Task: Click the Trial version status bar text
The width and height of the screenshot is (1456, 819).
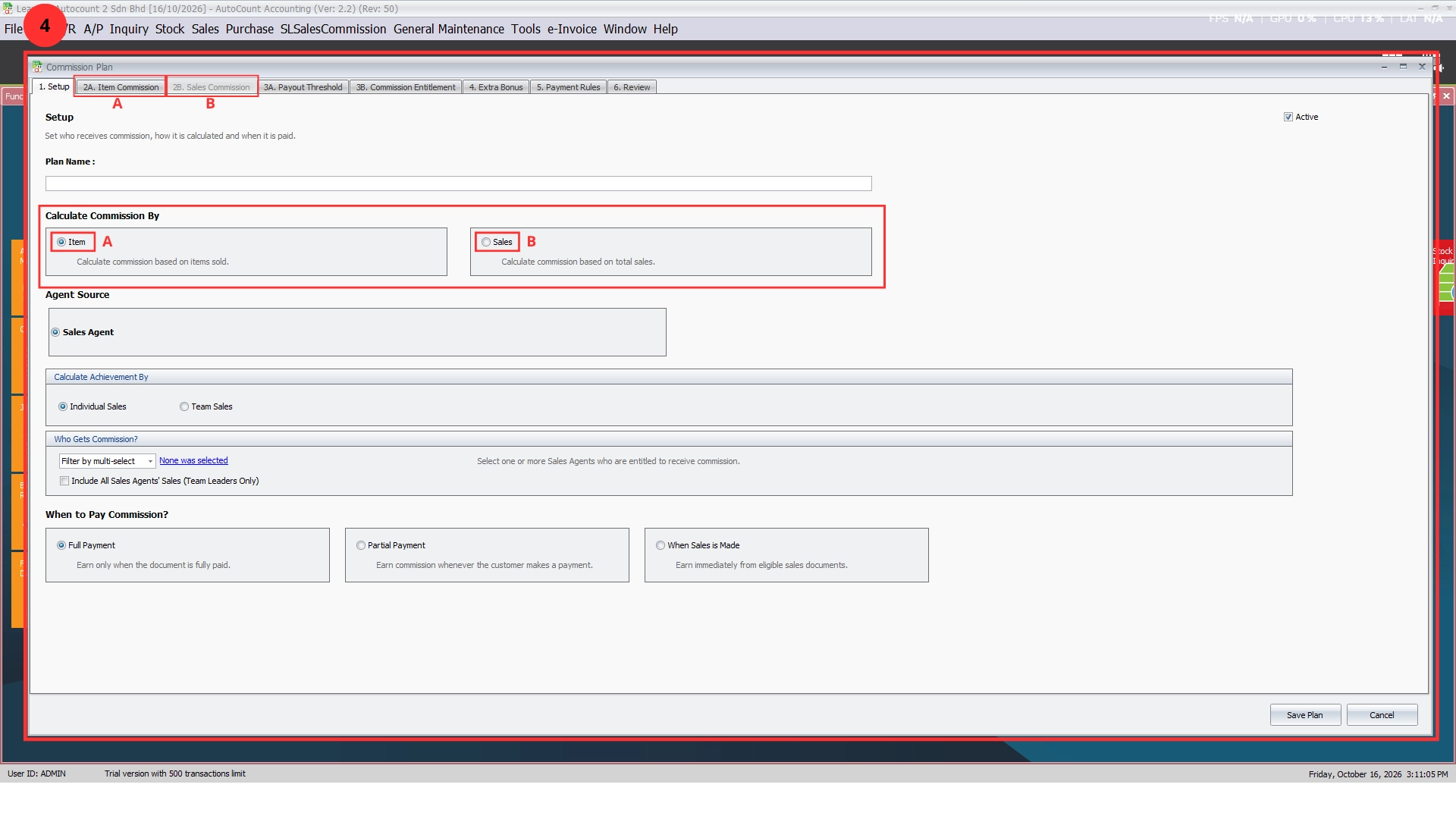Action: pyautogui.click(x=175, y=773)
